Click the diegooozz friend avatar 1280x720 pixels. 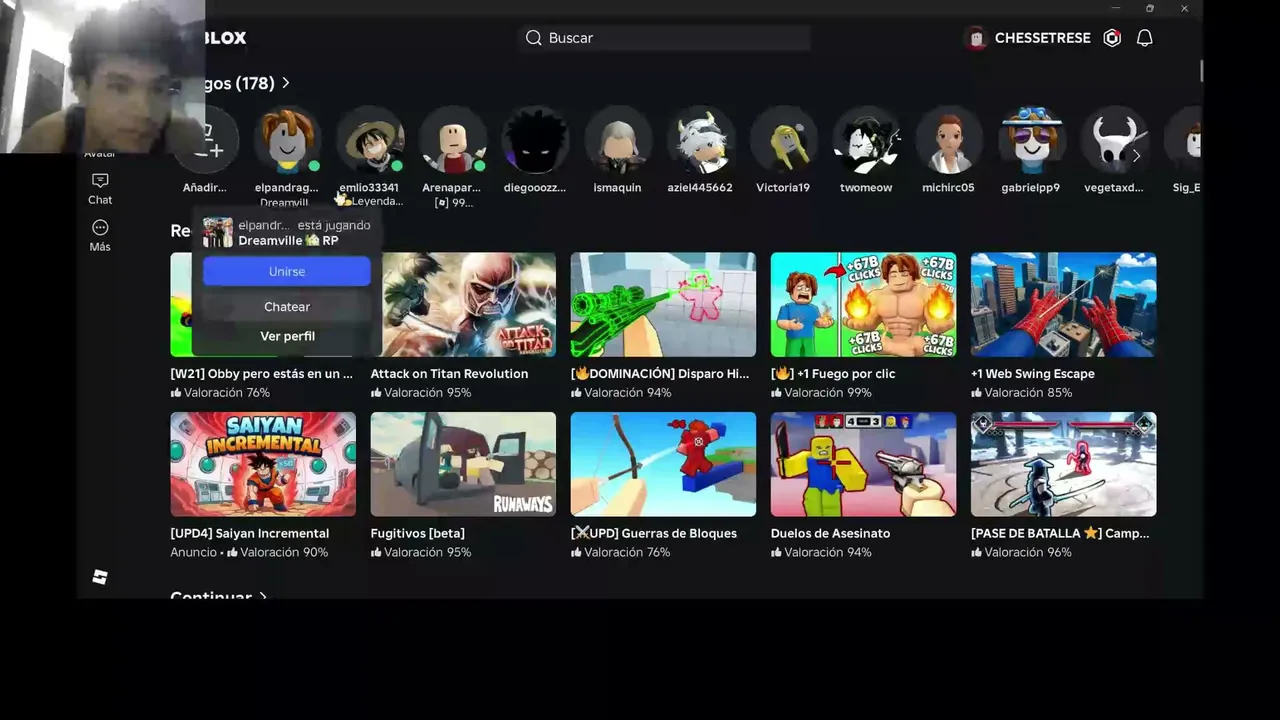(535, 140)
